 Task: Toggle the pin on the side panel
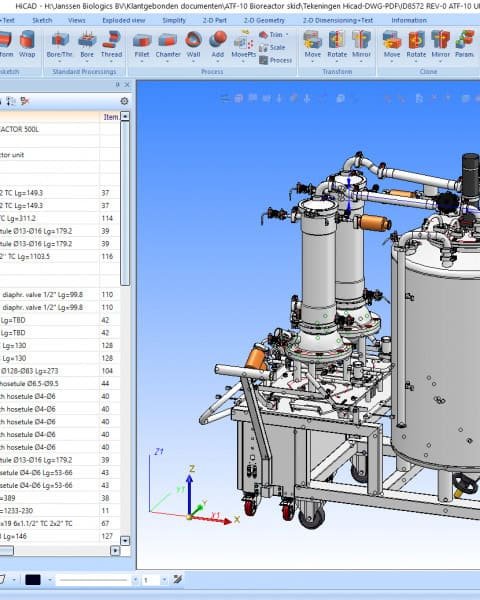pos(118,85)
